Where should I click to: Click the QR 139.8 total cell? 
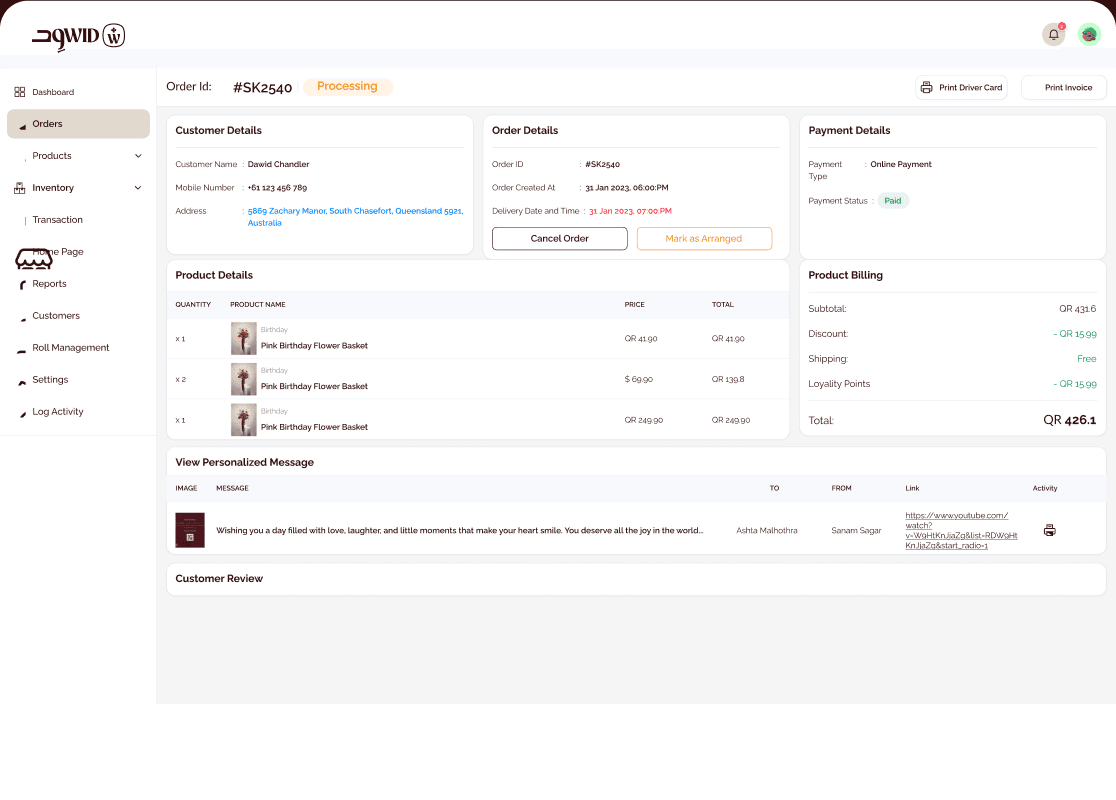pyautogui.click(x=728, y=379)
